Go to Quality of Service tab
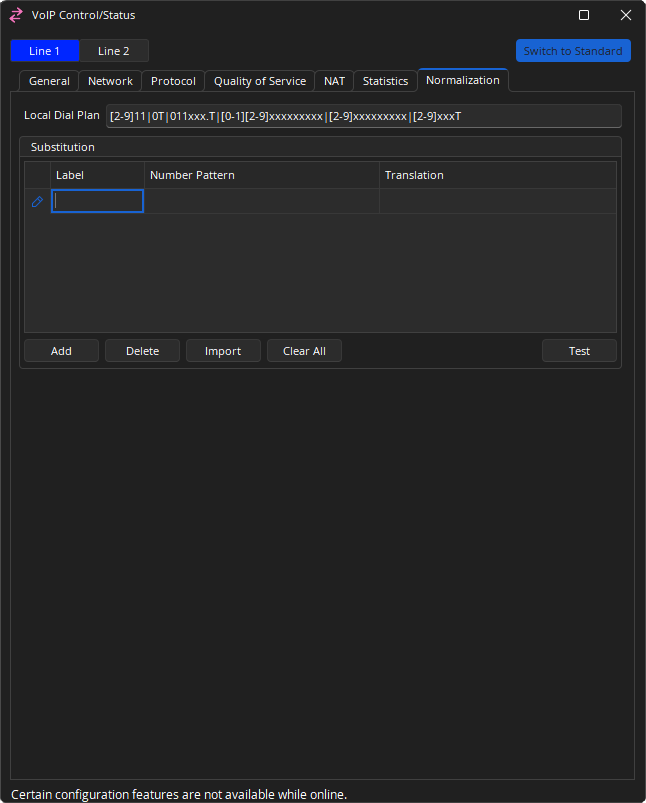 [260, 81]
